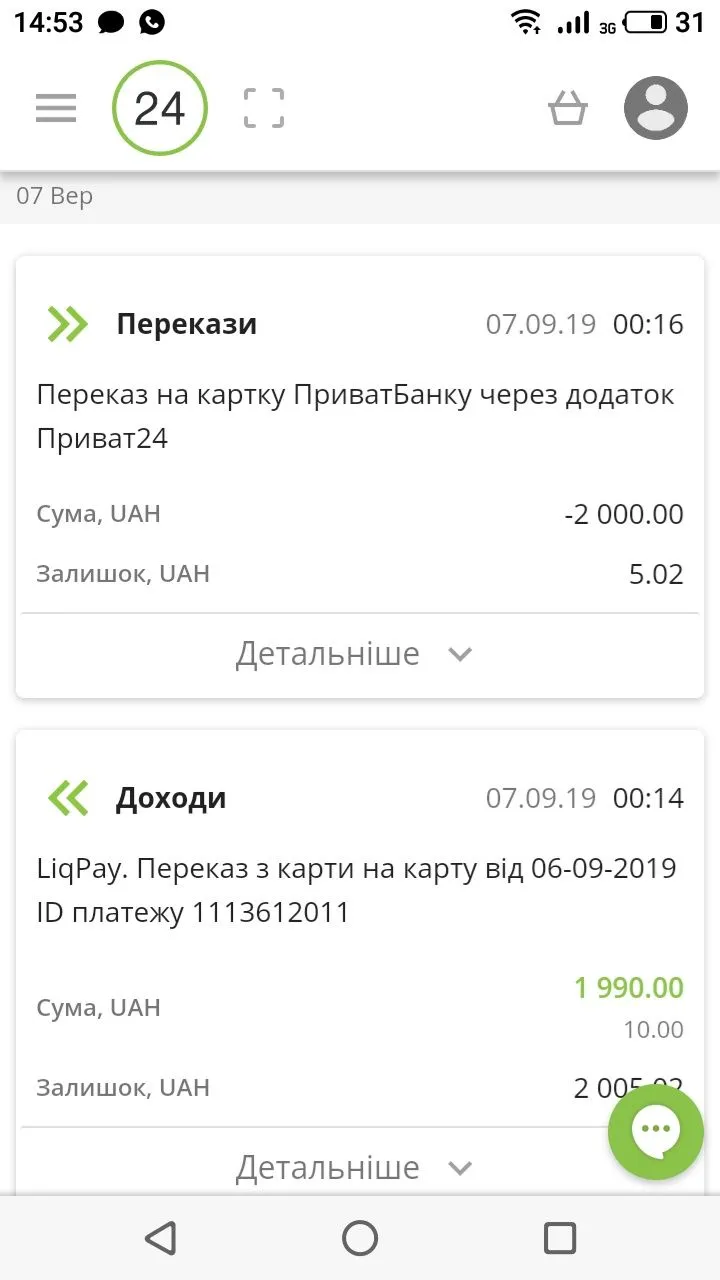Select the Перекази transaction title

click(x=187, y=324)
